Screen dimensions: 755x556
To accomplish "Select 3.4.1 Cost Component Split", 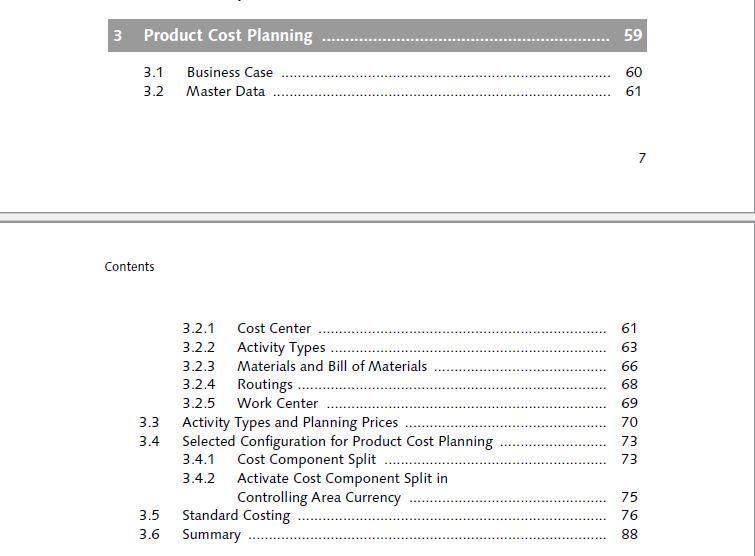I will [410, 460].
